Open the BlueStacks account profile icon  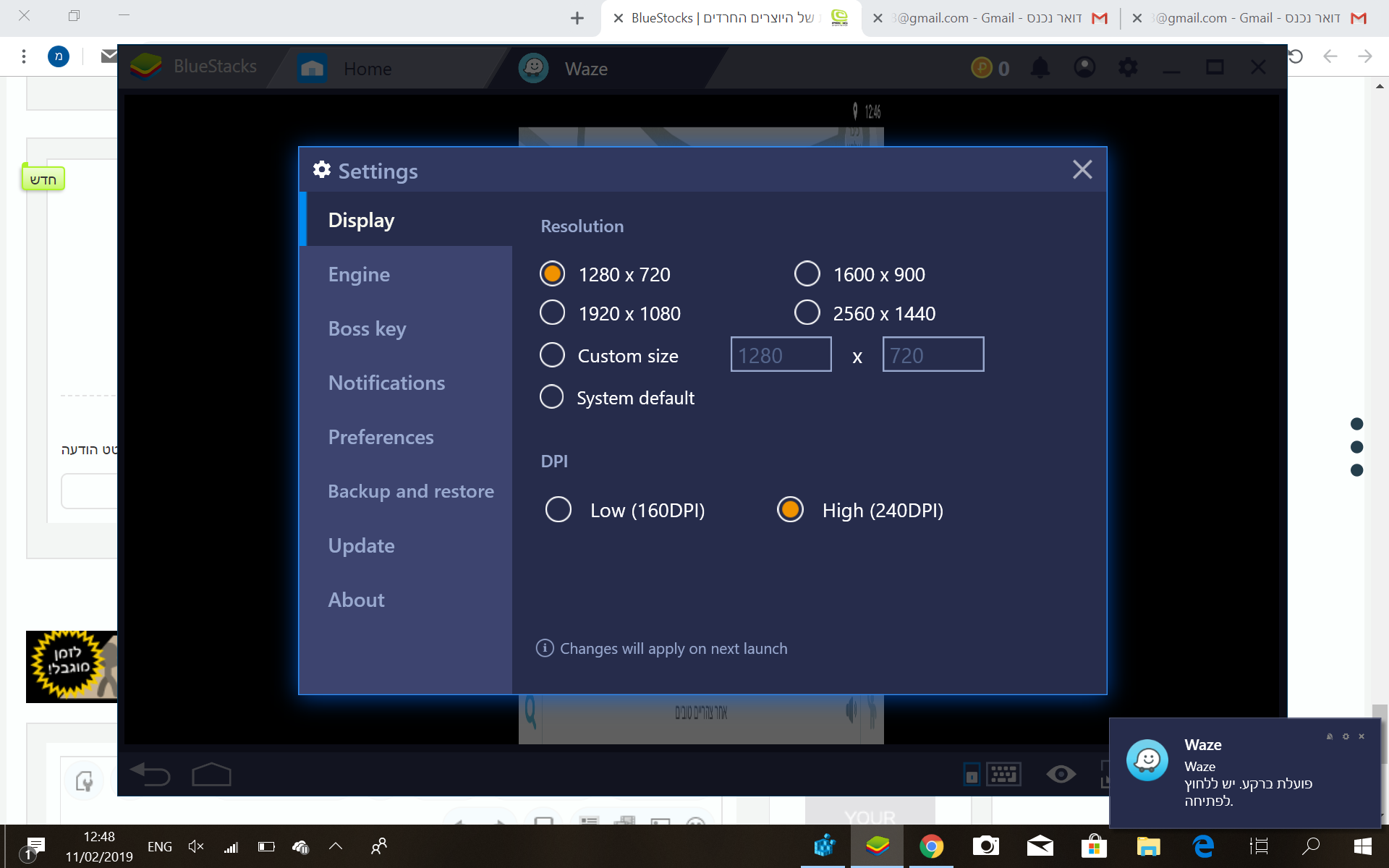1084,67
